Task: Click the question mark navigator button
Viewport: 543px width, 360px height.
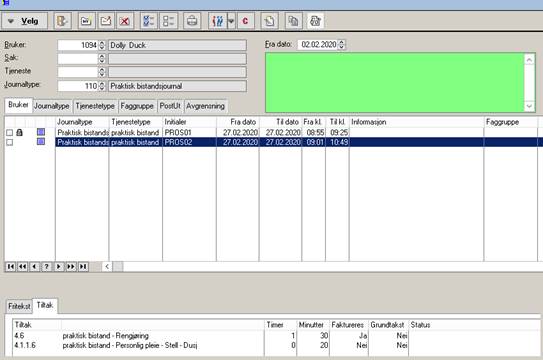Action: [x=46, y=267]
